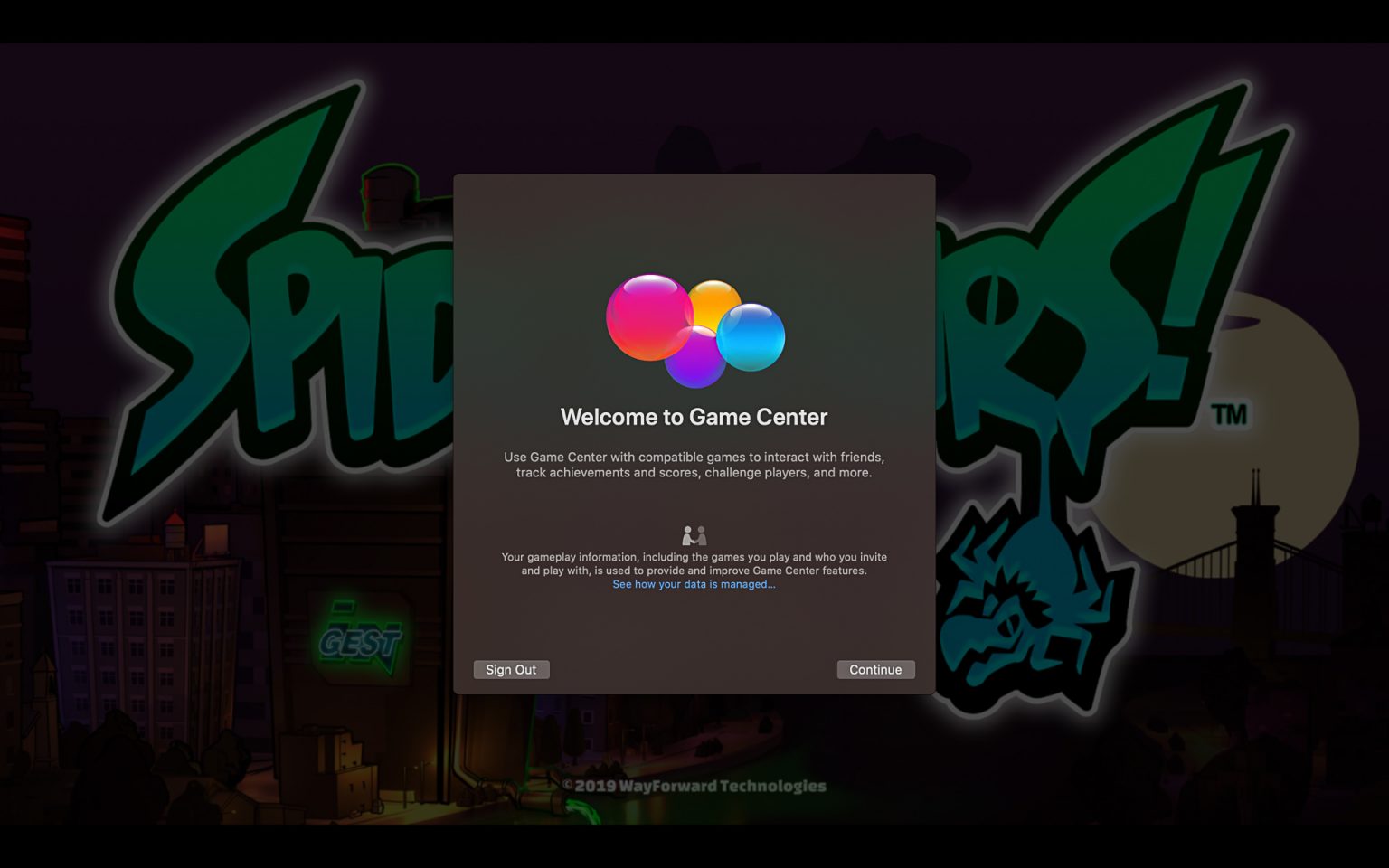The height and width of the screenshot is (868, 1389).
Task: Click the privacy handshake people icon
Action: click(694, 535)
